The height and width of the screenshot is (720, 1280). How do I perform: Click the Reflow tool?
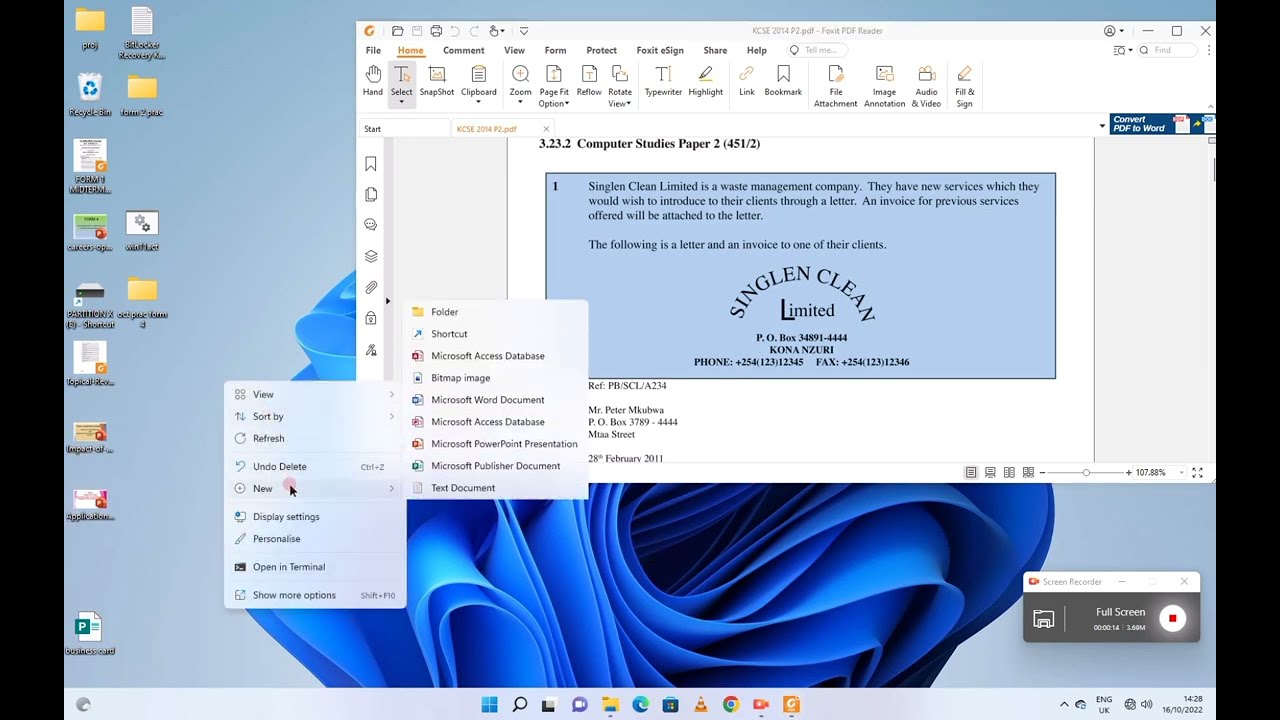click(x=589, y=81)
